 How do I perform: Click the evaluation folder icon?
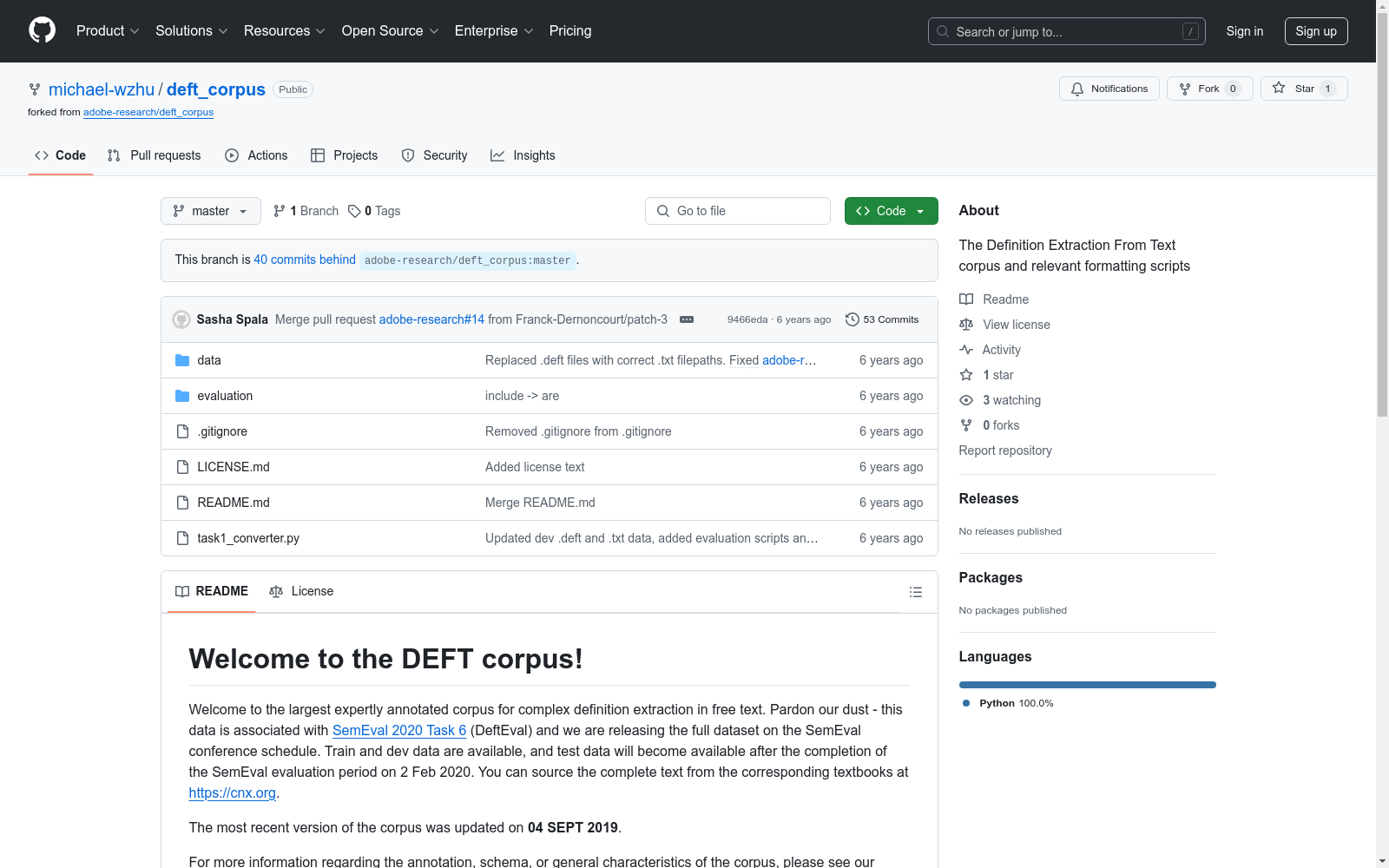coord(182,396)
